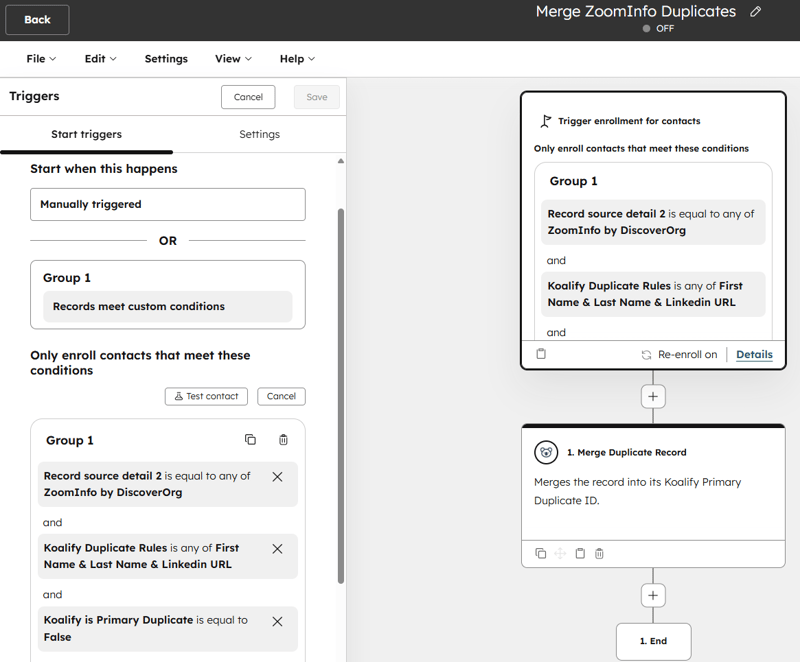Click the move icon on the Merge action

pyautogui.click(x=560, y=553)
